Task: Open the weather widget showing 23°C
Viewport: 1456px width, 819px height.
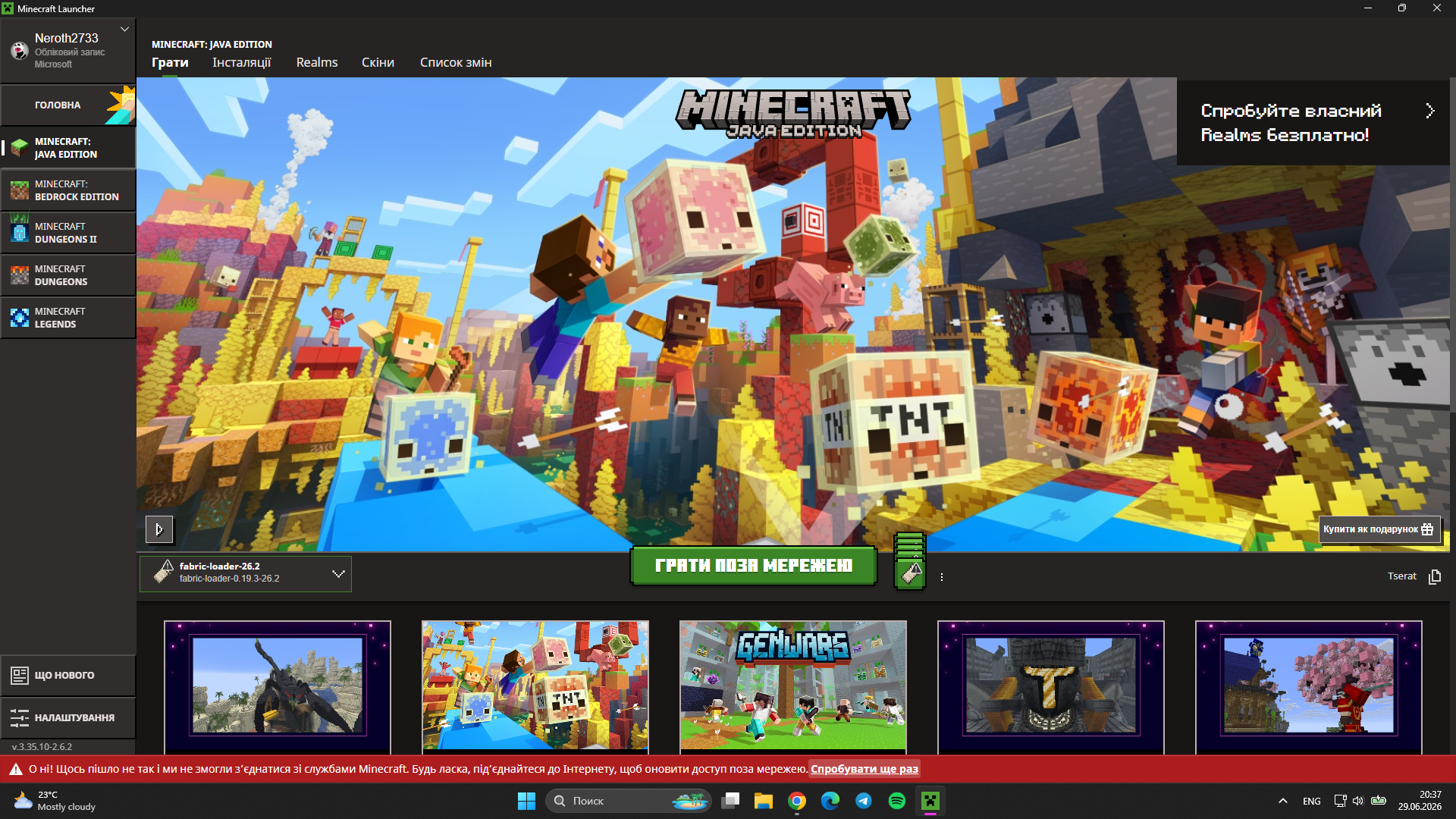Action: (55, 801)
